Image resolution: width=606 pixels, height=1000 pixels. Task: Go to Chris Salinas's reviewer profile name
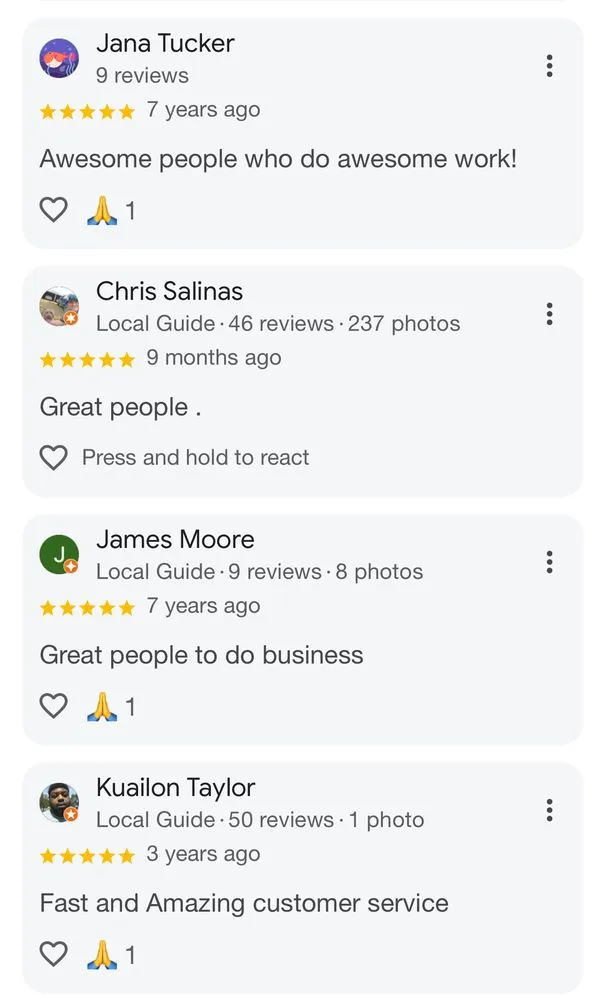click(x=169, y=291)
